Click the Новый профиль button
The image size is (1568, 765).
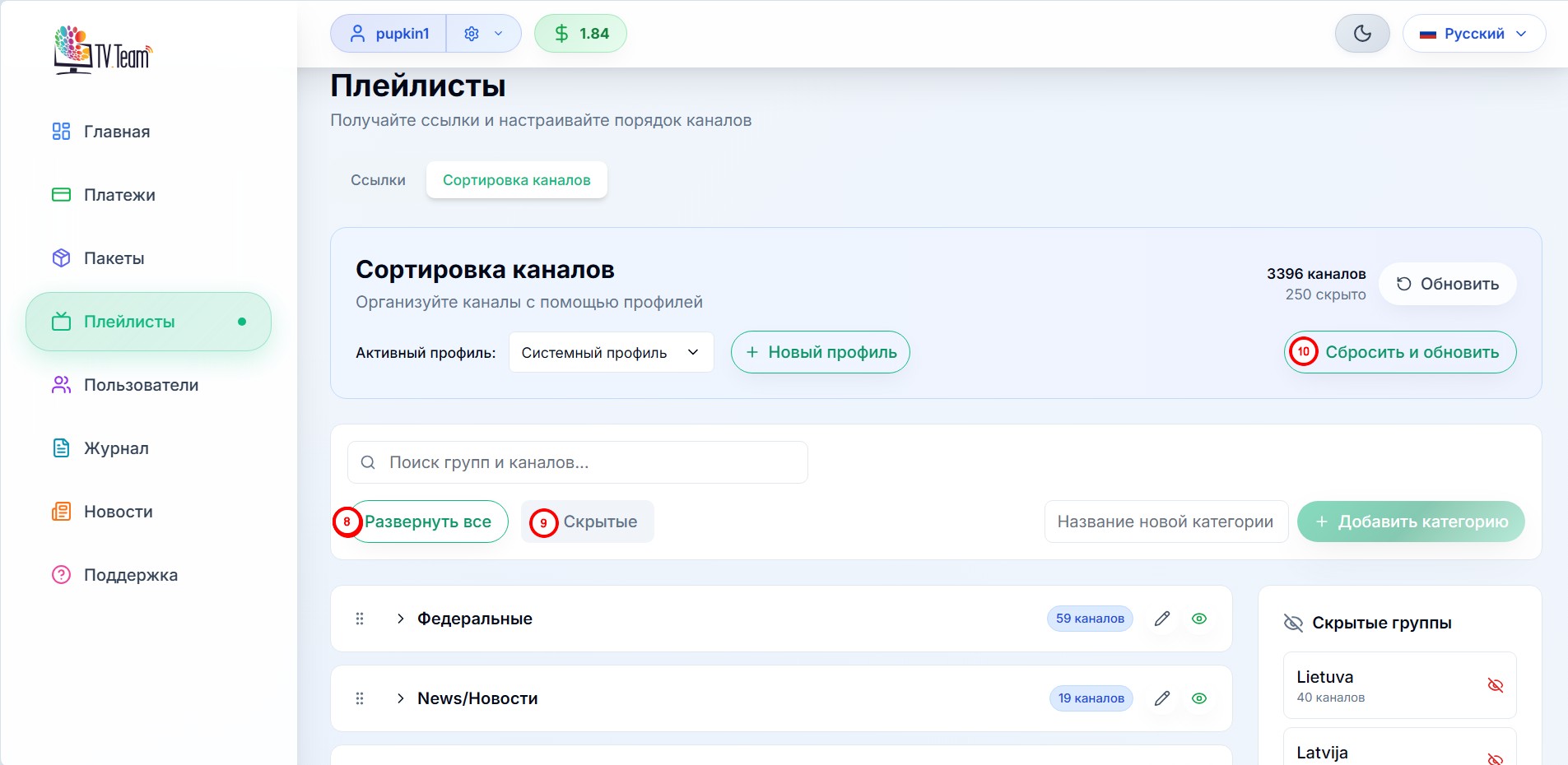point(820,352)
